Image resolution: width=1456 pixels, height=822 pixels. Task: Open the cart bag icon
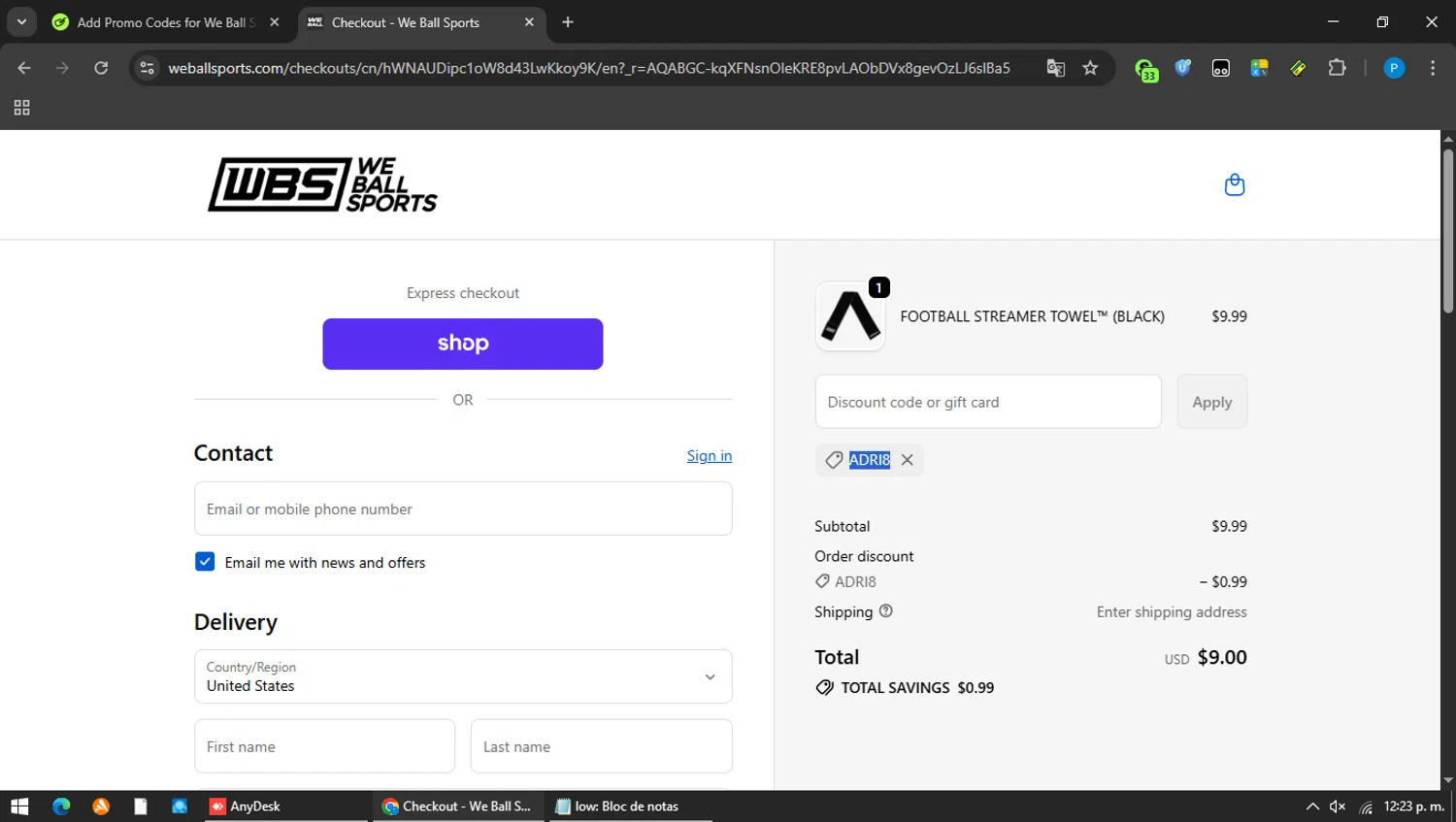[x=1234, y=184]
